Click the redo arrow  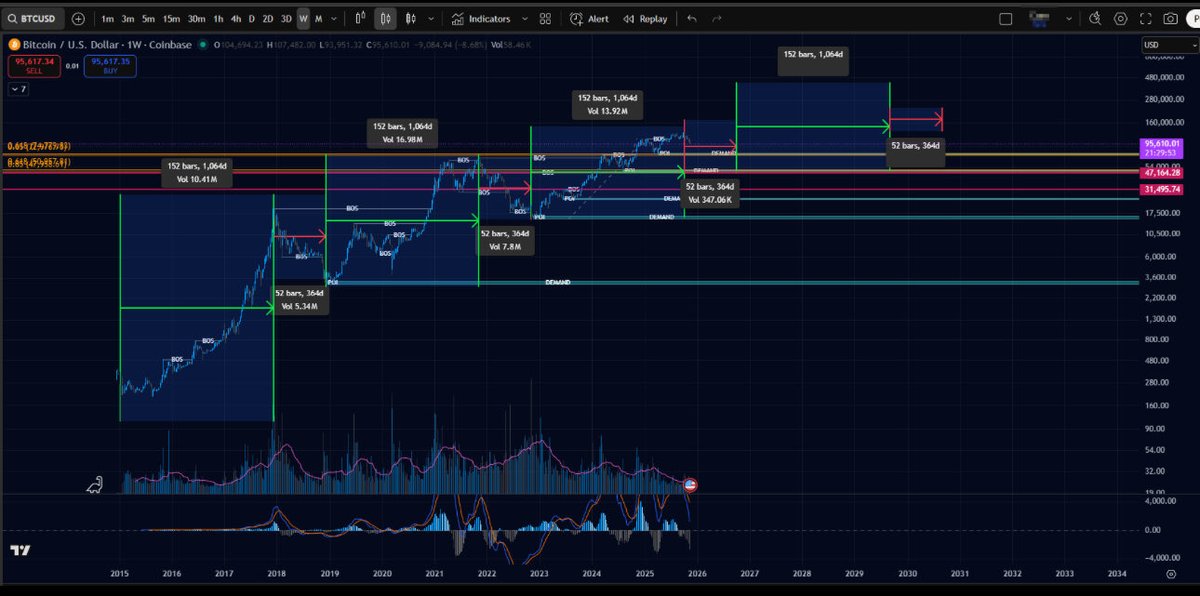718,19
